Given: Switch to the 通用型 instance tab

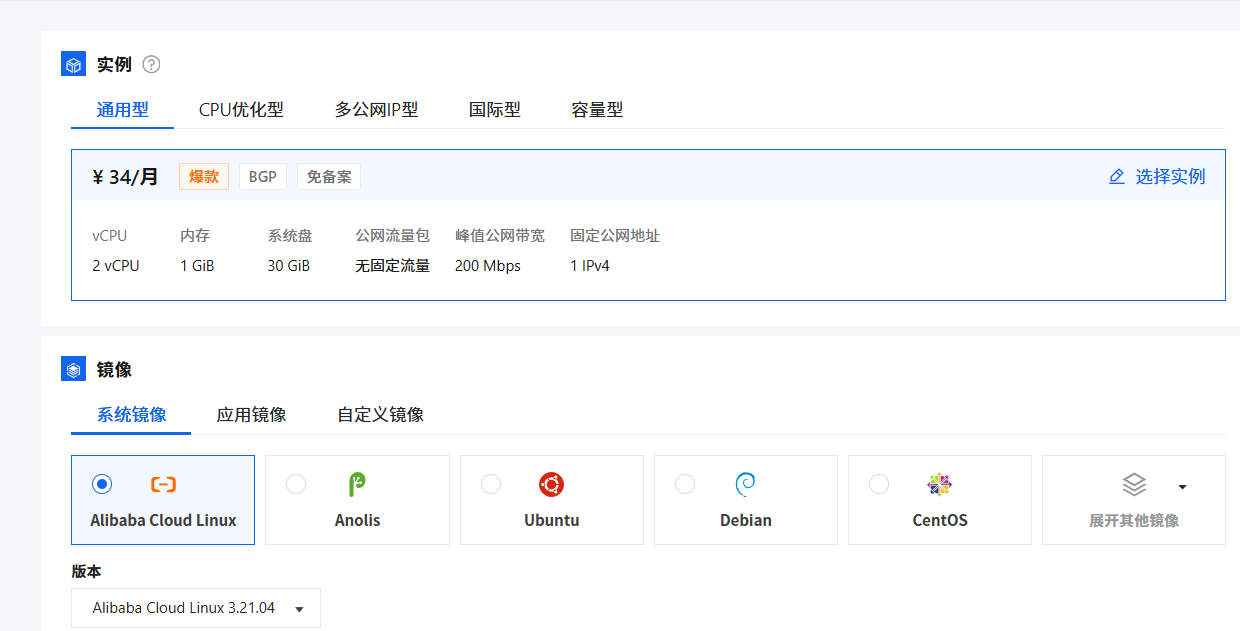Looking at the screenshot, I should coord(122,110).
